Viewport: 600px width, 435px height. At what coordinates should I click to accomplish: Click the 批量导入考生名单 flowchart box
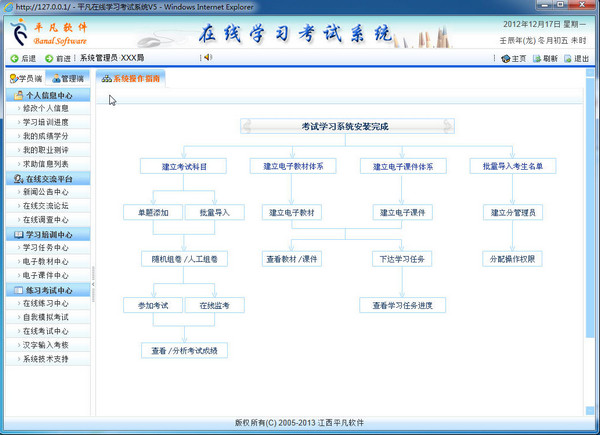(x=512, y=166)
